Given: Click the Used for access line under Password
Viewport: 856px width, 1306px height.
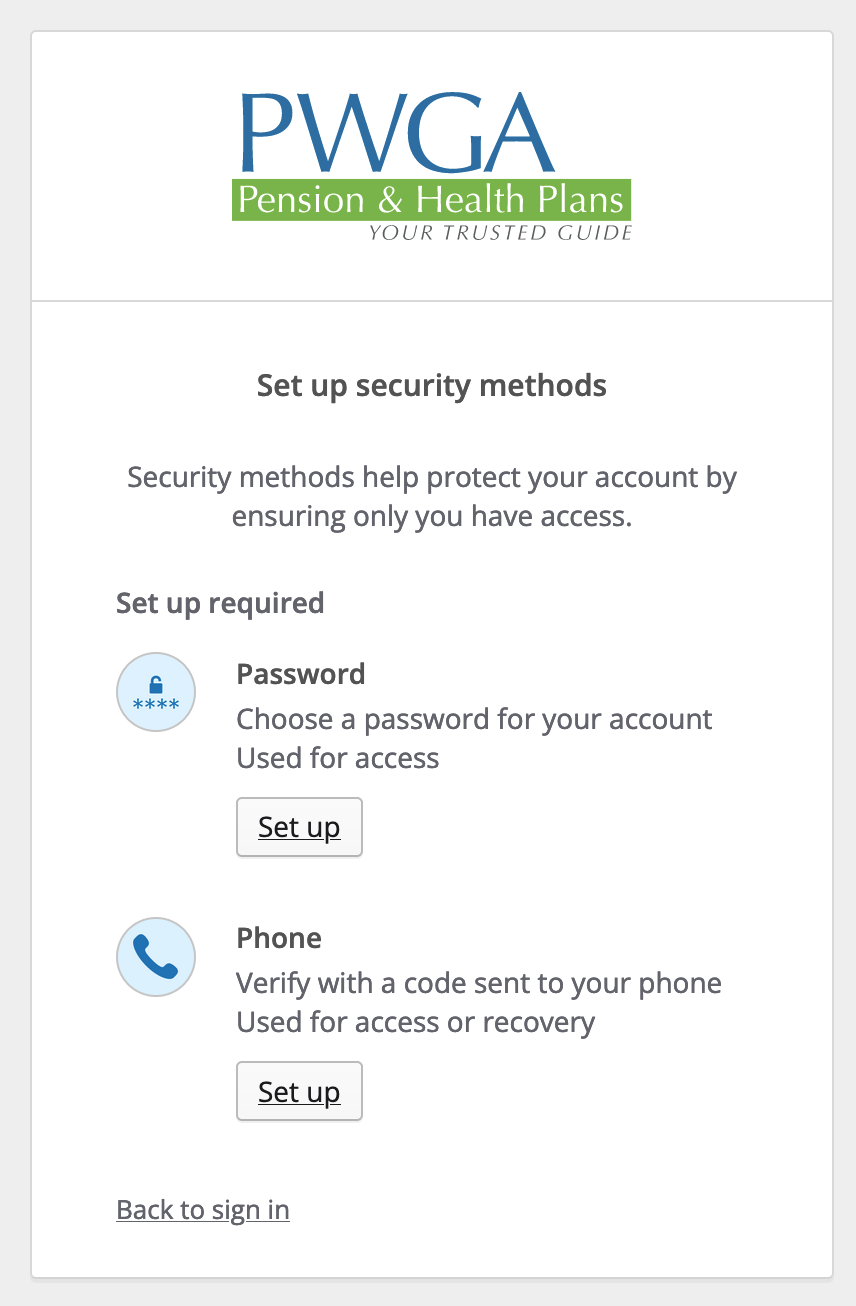Looking at the screenshot, I should click(338, 758).
